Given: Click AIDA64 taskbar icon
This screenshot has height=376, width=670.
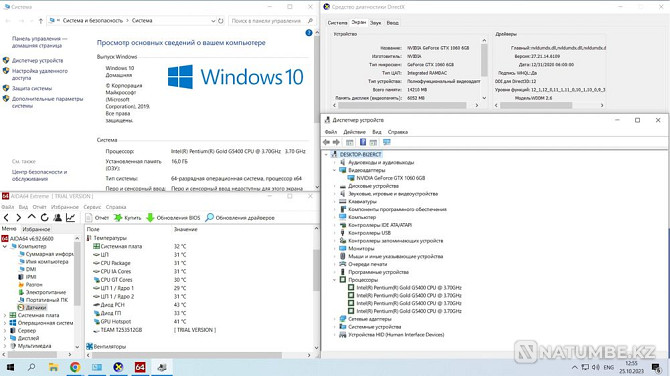Looking at the screenshot, I should [140, 367].
